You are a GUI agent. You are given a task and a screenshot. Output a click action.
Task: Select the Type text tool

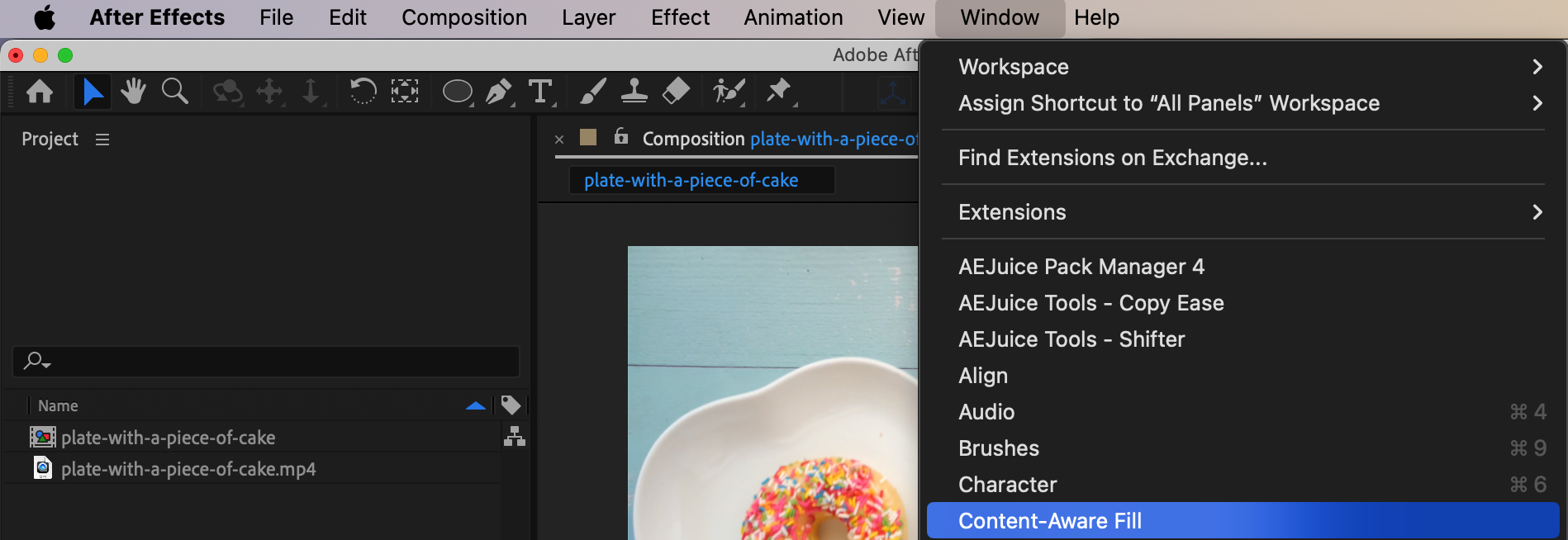(x=540, y=91)
